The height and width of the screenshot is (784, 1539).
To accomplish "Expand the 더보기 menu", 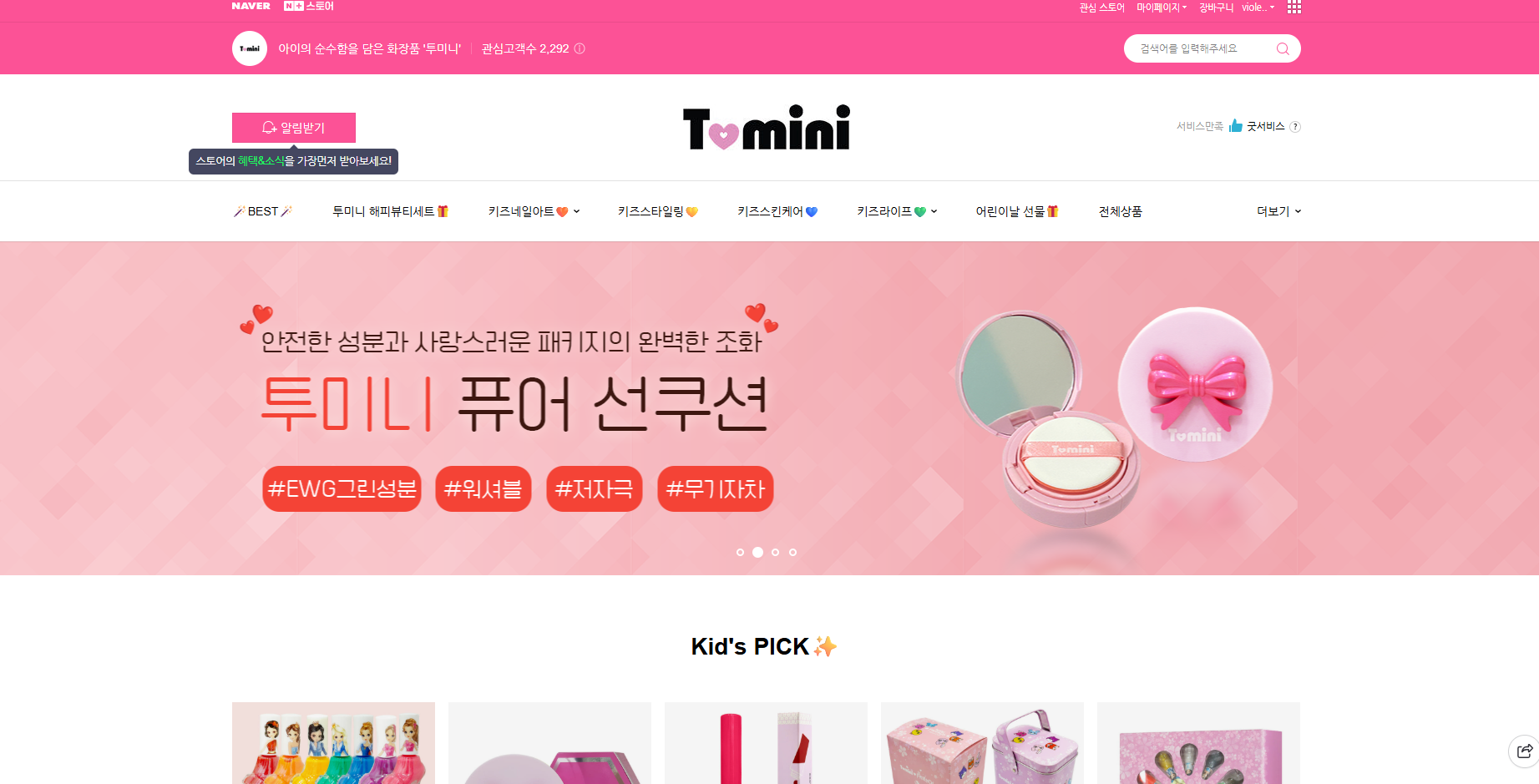I will 1278,211.
